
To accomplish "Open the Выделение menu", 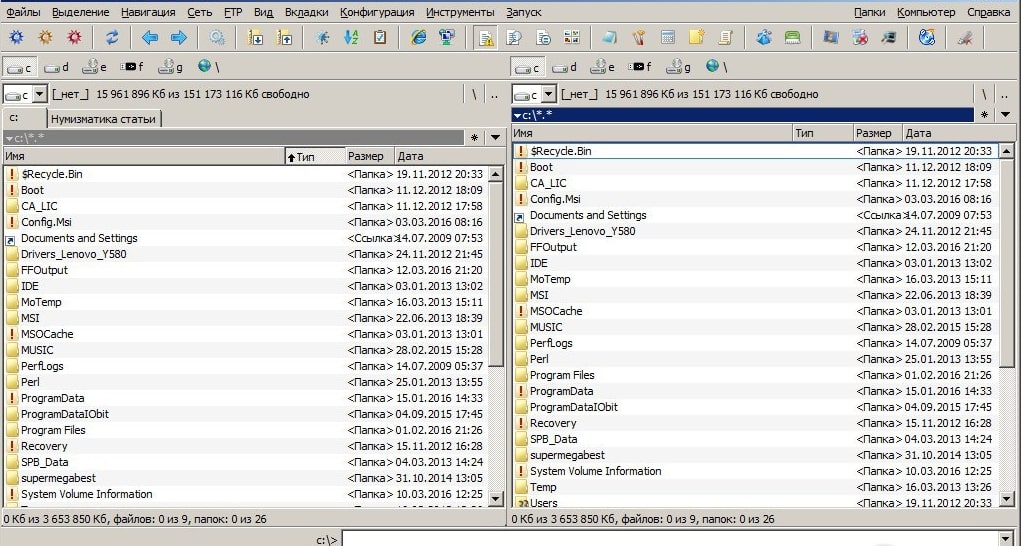I will coord(81,12).
